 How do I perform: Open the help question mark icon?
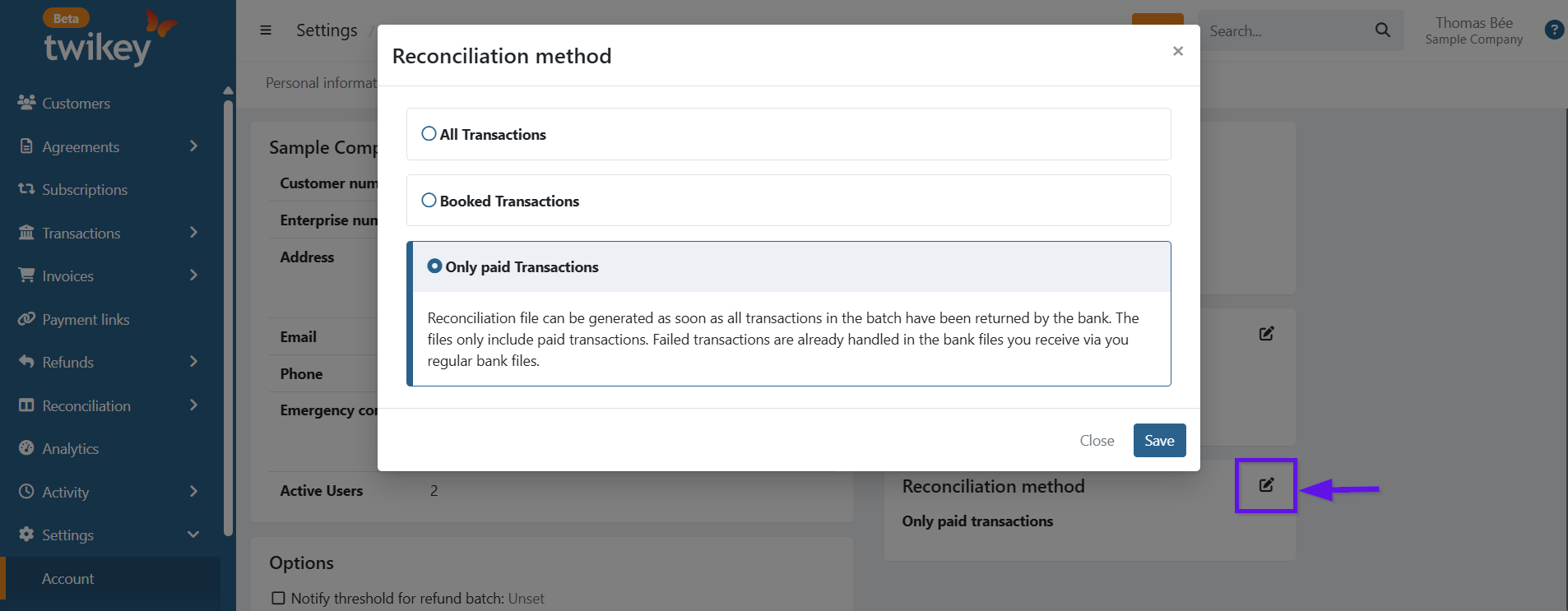tap(1553, 30)
